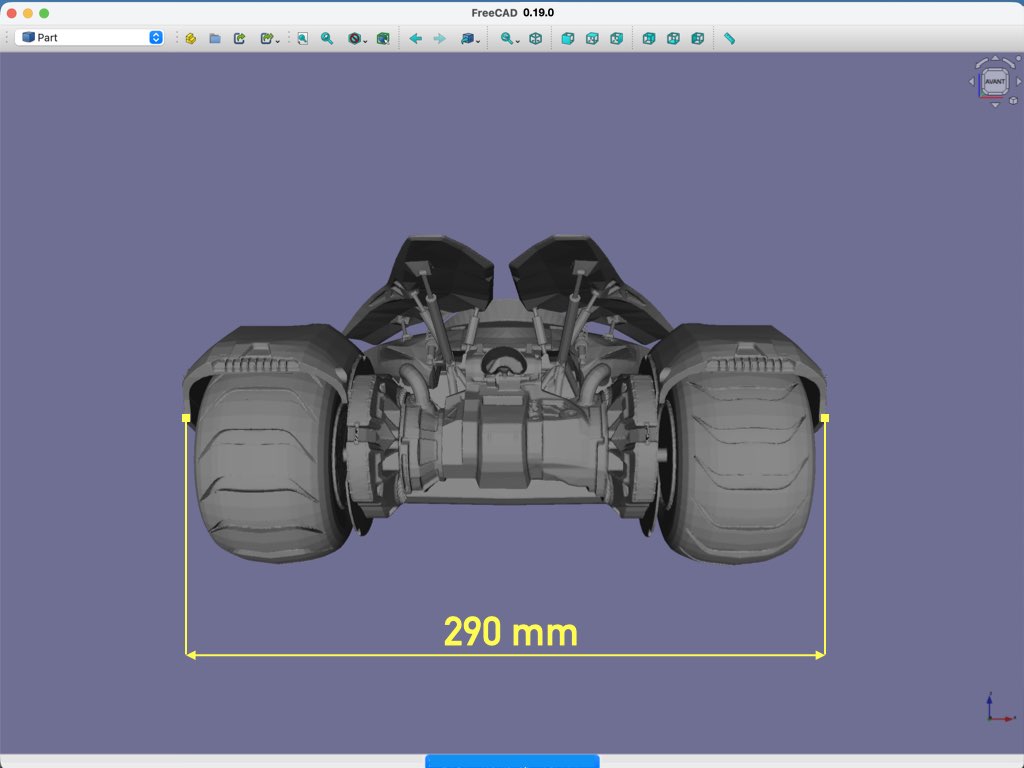
Task: Click the create group icon
Action: click(x=190, y=38)
